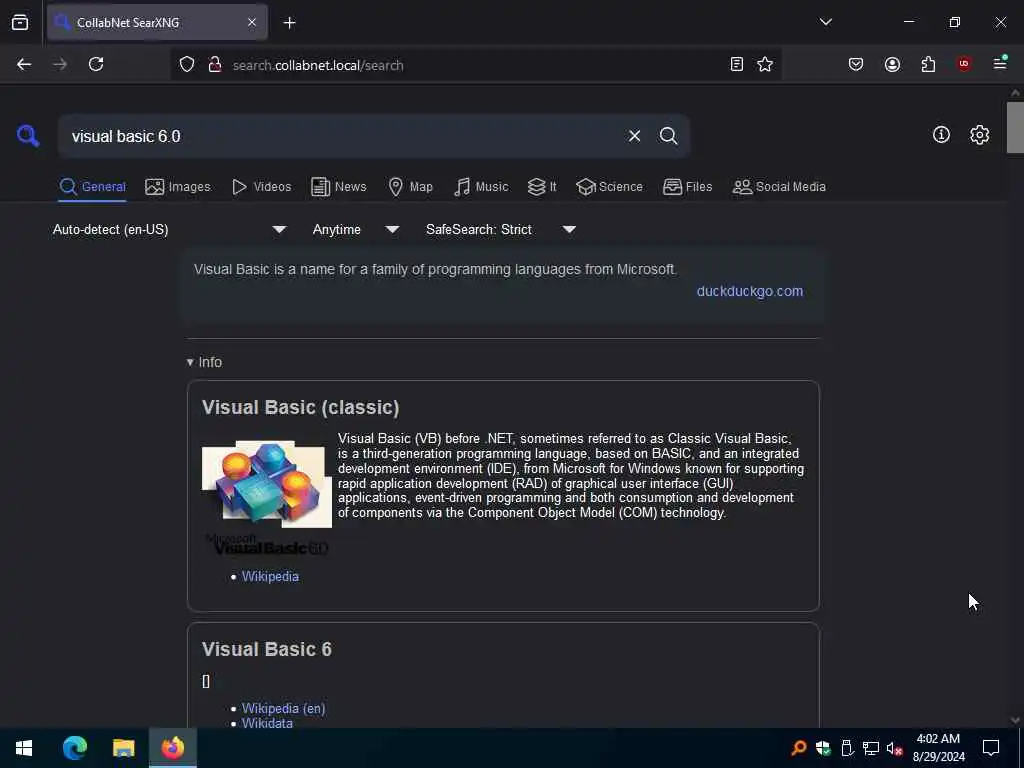Switch to the It category tab
This screenshot has width=1024, height=768.
[x=542, y=187]
